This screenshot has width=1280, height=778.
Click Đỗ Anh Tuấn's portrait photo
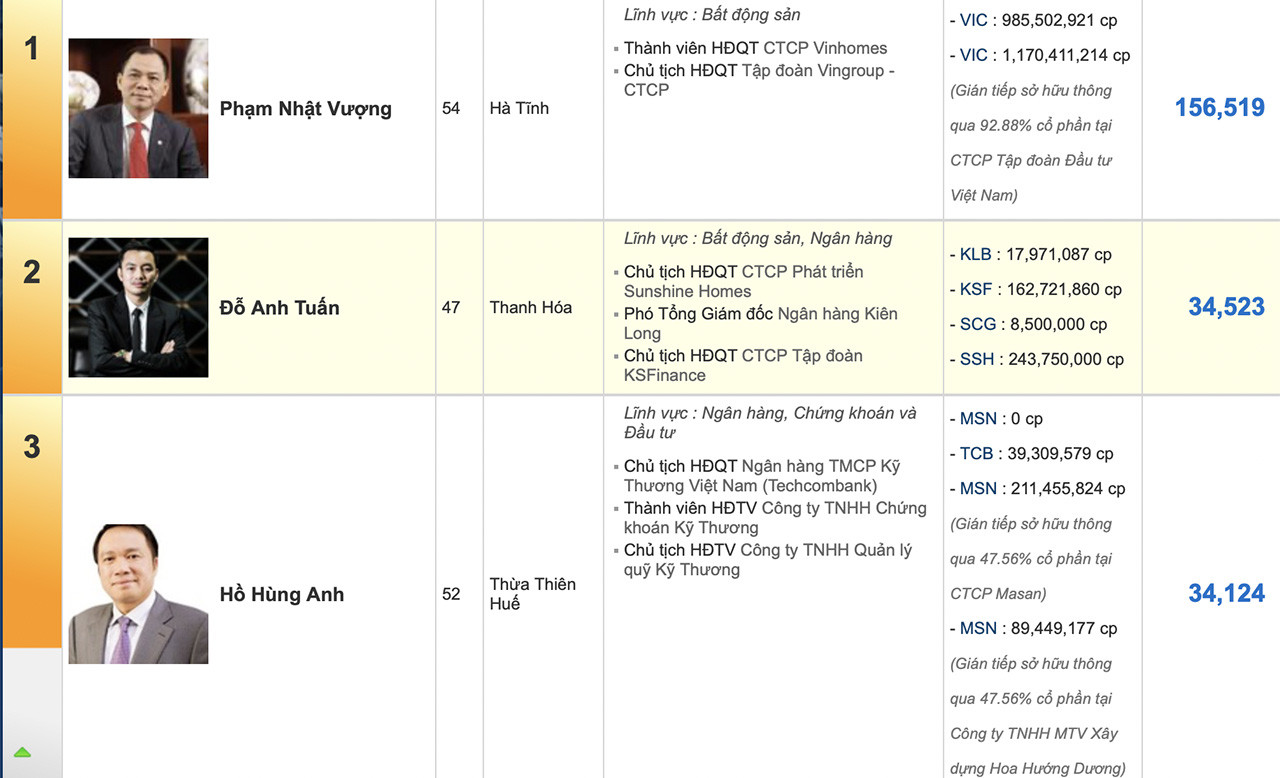coord(138,307)
